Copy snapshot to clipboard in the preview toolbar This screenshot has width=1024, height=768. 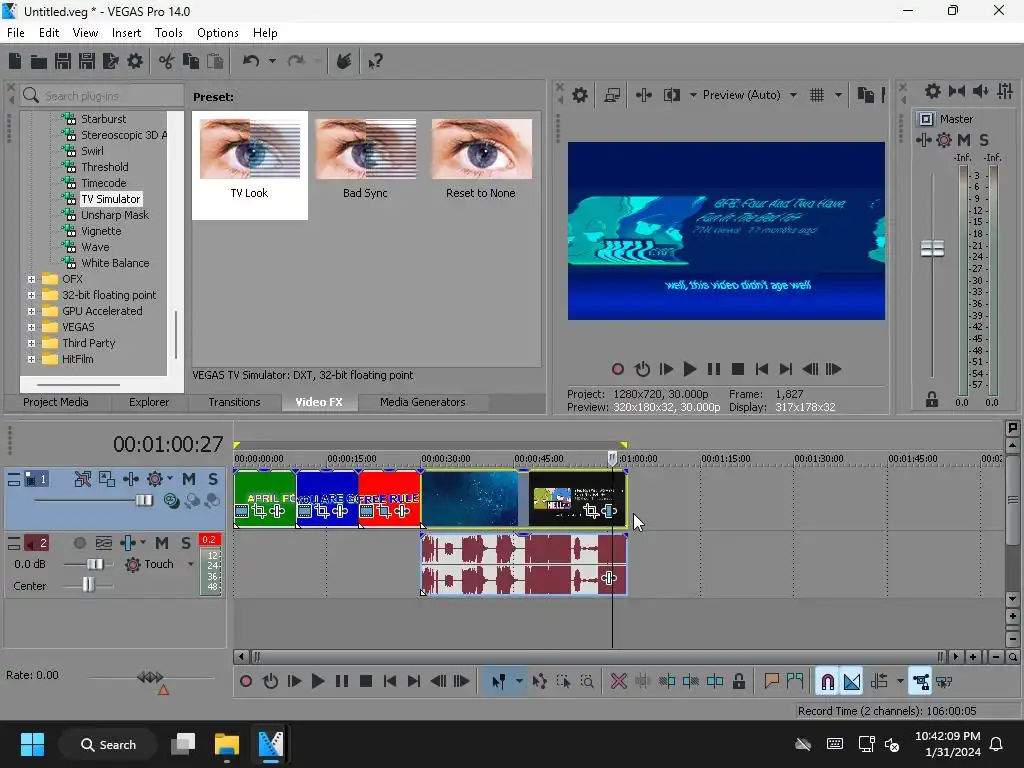[x=866, y=95]
